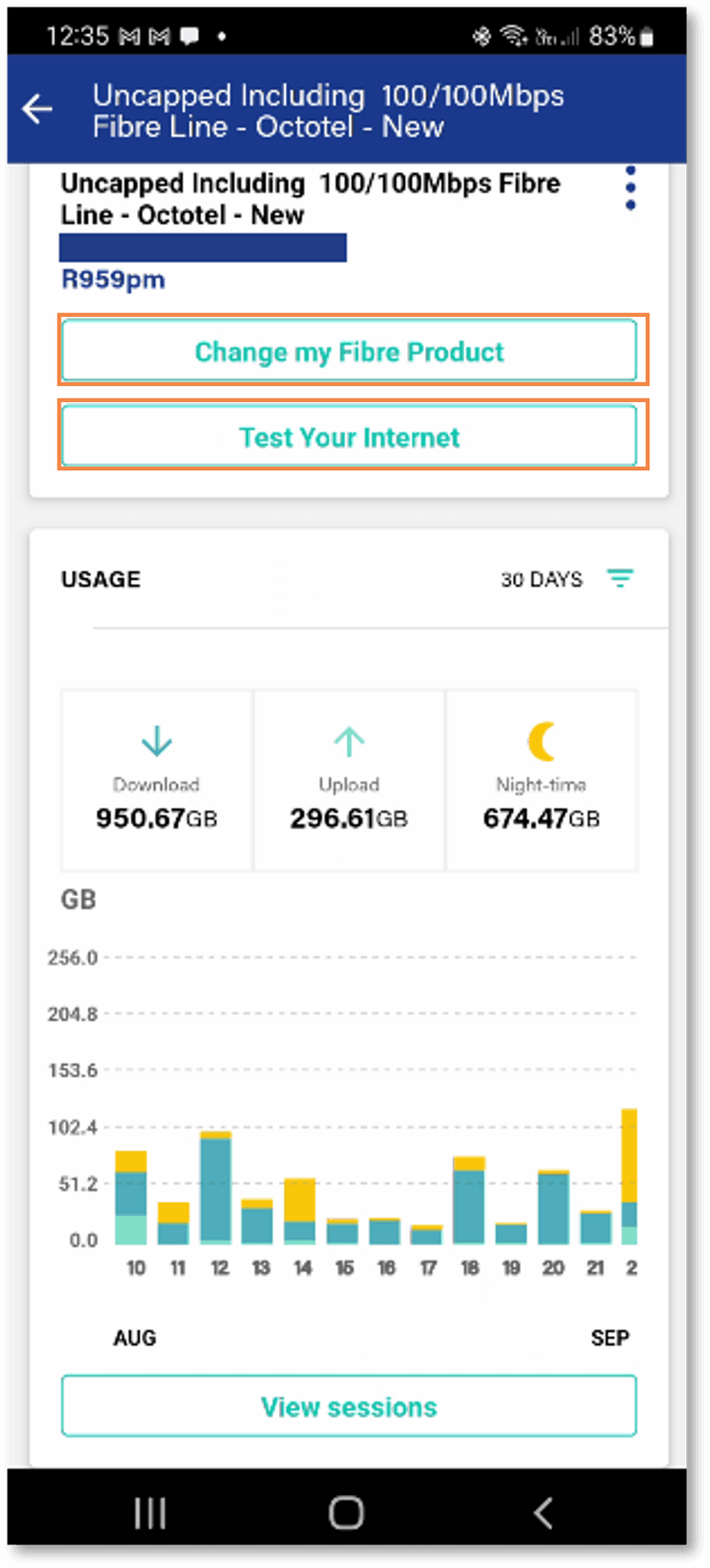The image size is (710, 1568).
Task: Open View sessions
Action: coord(348,1406)
